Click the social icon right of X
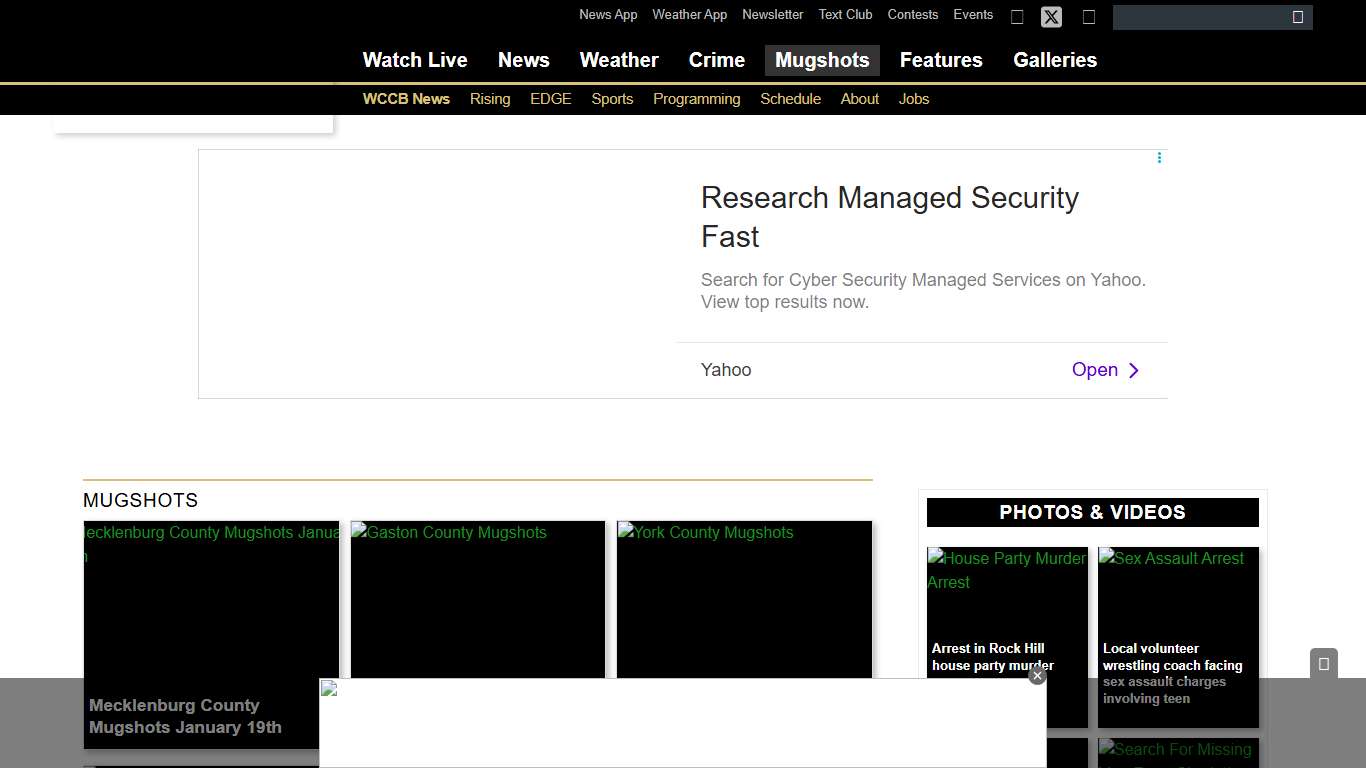 tap(1089, 17)
